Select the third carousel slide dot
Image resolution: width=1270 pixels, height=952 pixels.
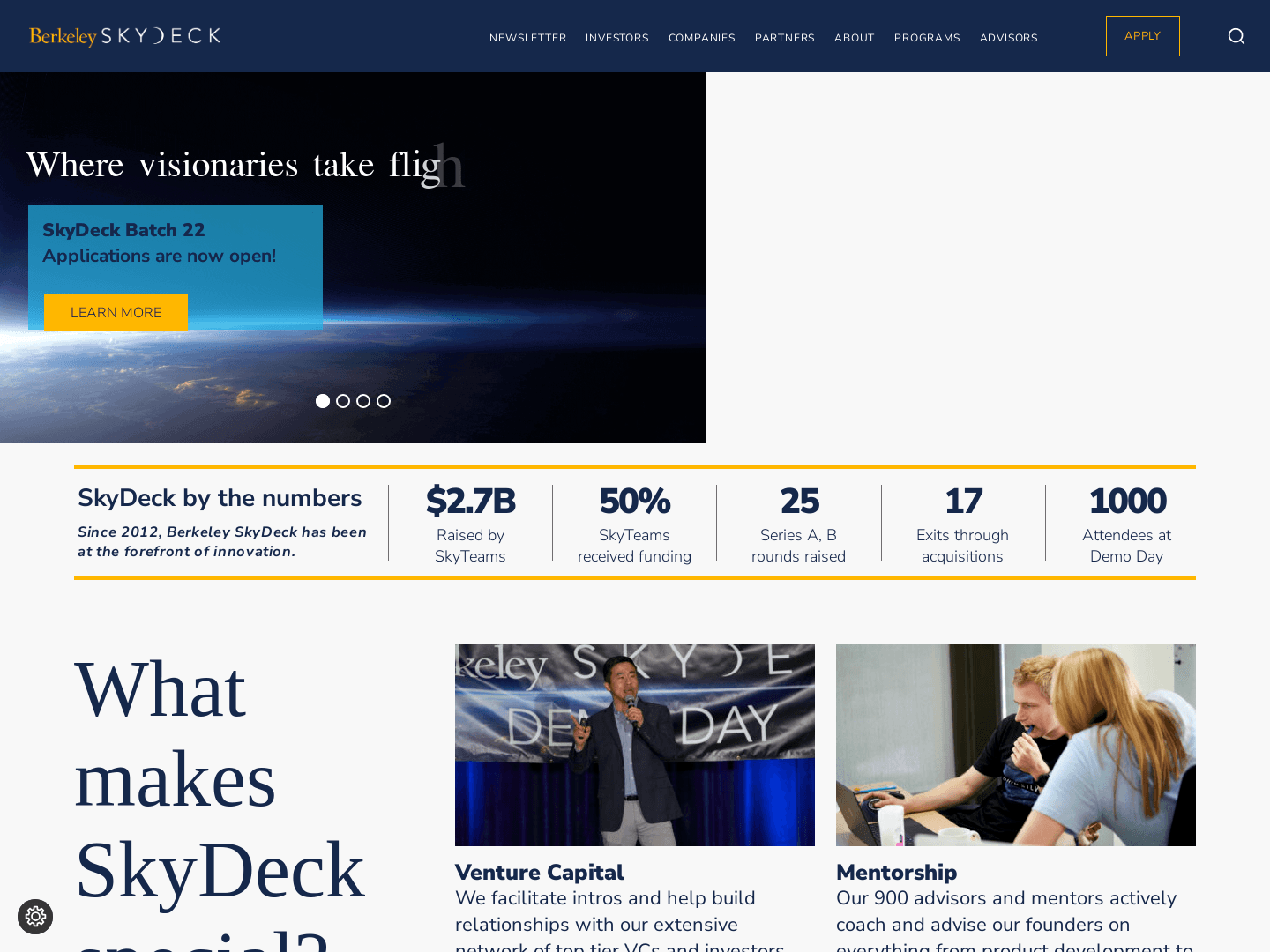click(x=363, y=401)
